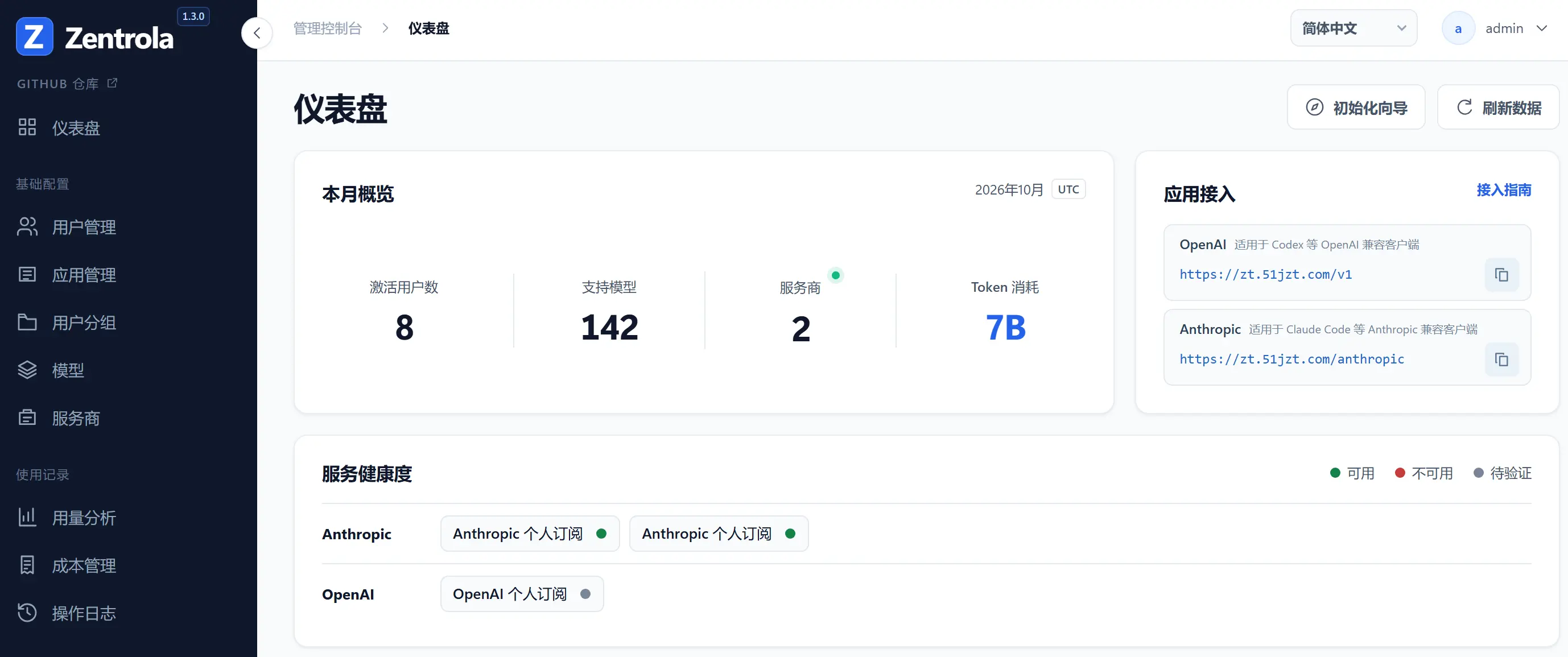1568x657 pixels.
Task: Open the 接入指南 link
Action: [x=1504, y=190]
